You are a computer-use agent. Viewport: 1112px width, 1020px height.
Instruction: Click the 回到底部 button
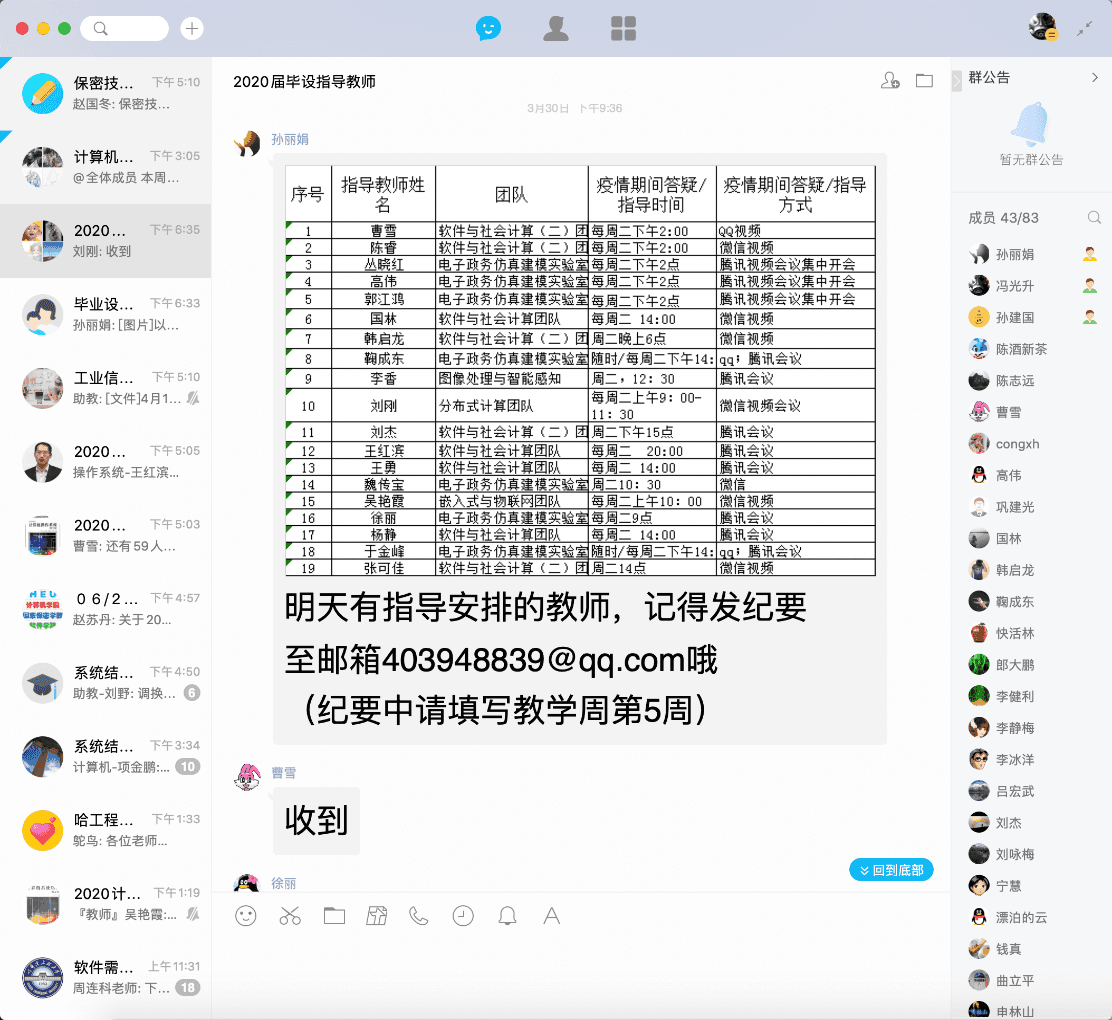[891, 870]
